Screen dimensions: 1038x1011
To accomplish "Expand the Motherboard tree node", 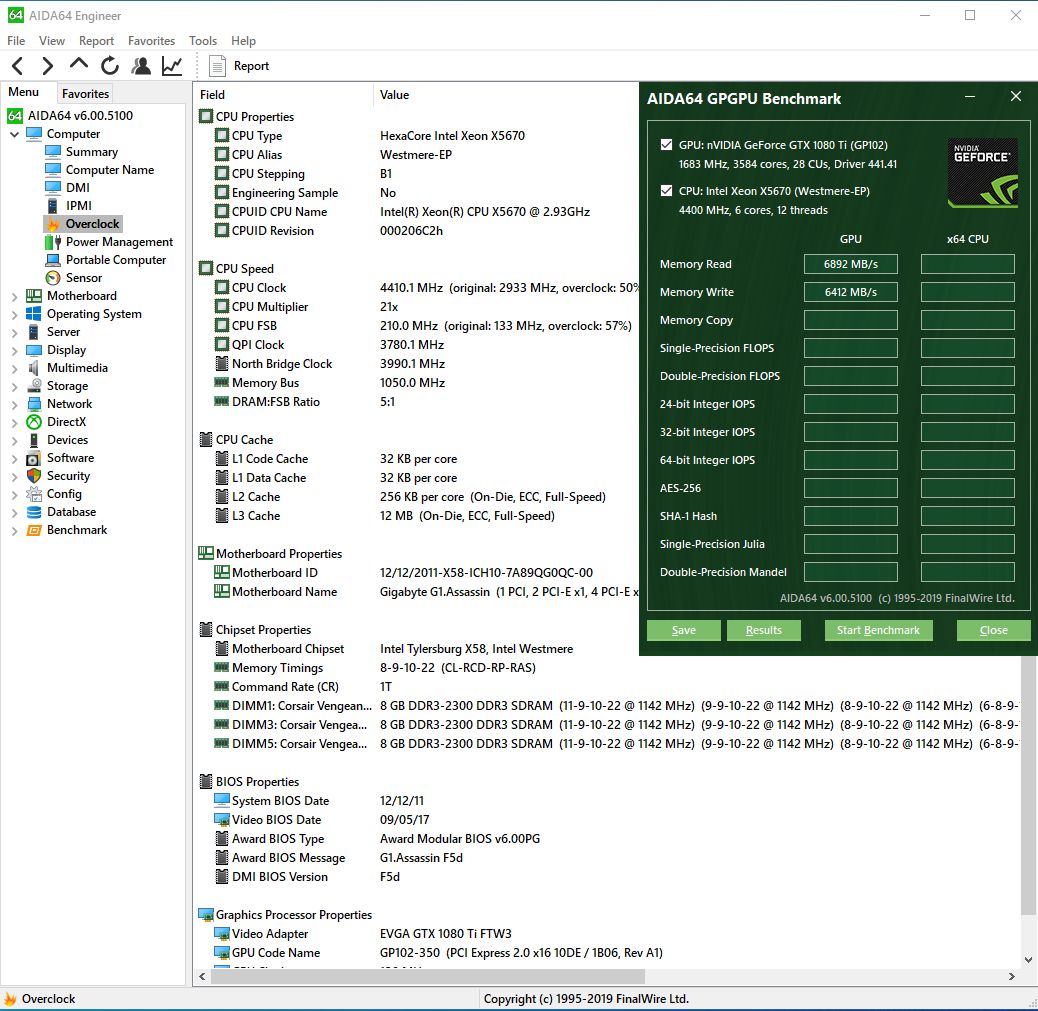I will coord(14,296).
